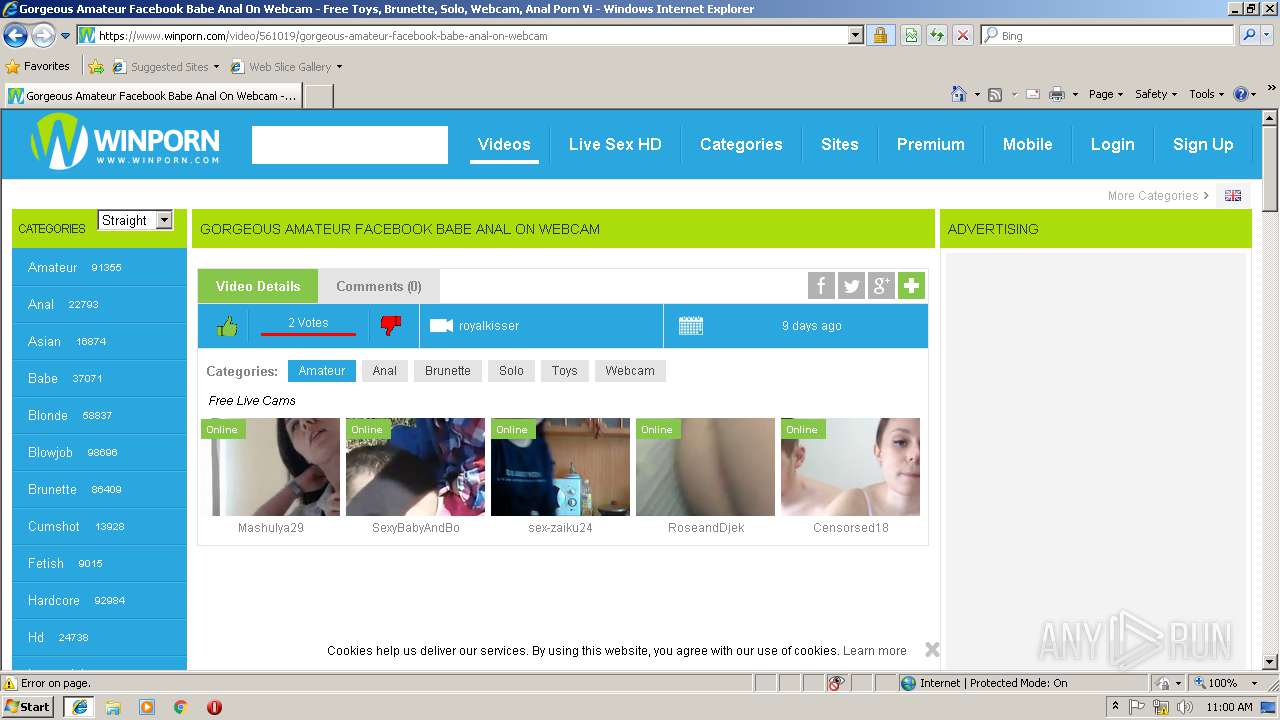1280x720 pixels.
Task: Click the Bing search magnifier button
Action: [1248, 36]
